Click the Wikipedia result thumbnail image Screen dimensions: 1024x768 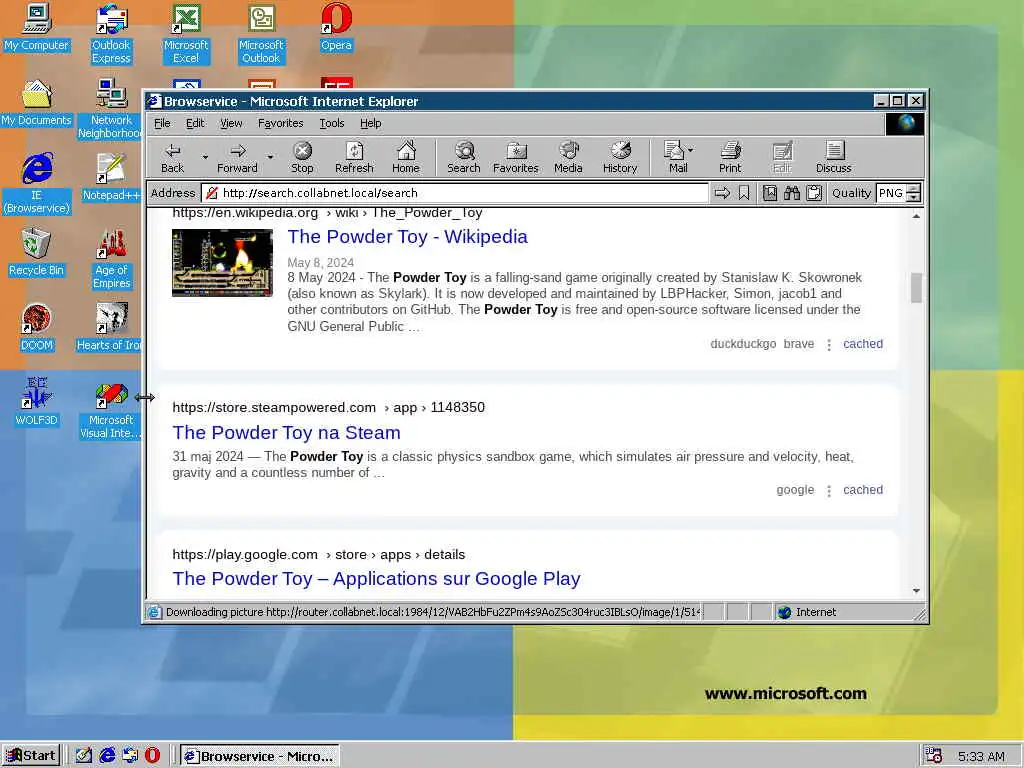[x=222, y=263]
